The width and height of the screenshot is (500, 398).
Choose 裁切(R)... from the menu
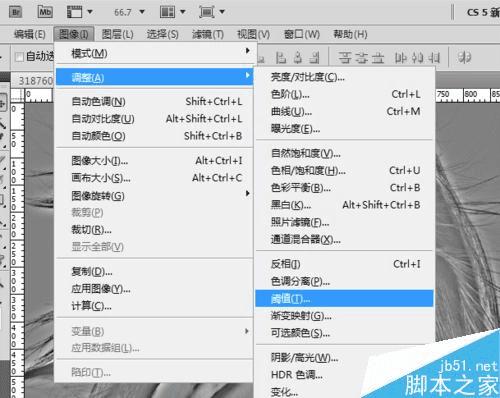(x=154, y=229)
